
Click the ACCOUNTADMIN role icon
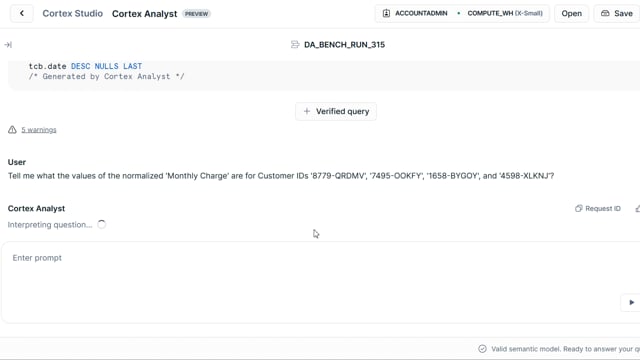click(386, 13)
